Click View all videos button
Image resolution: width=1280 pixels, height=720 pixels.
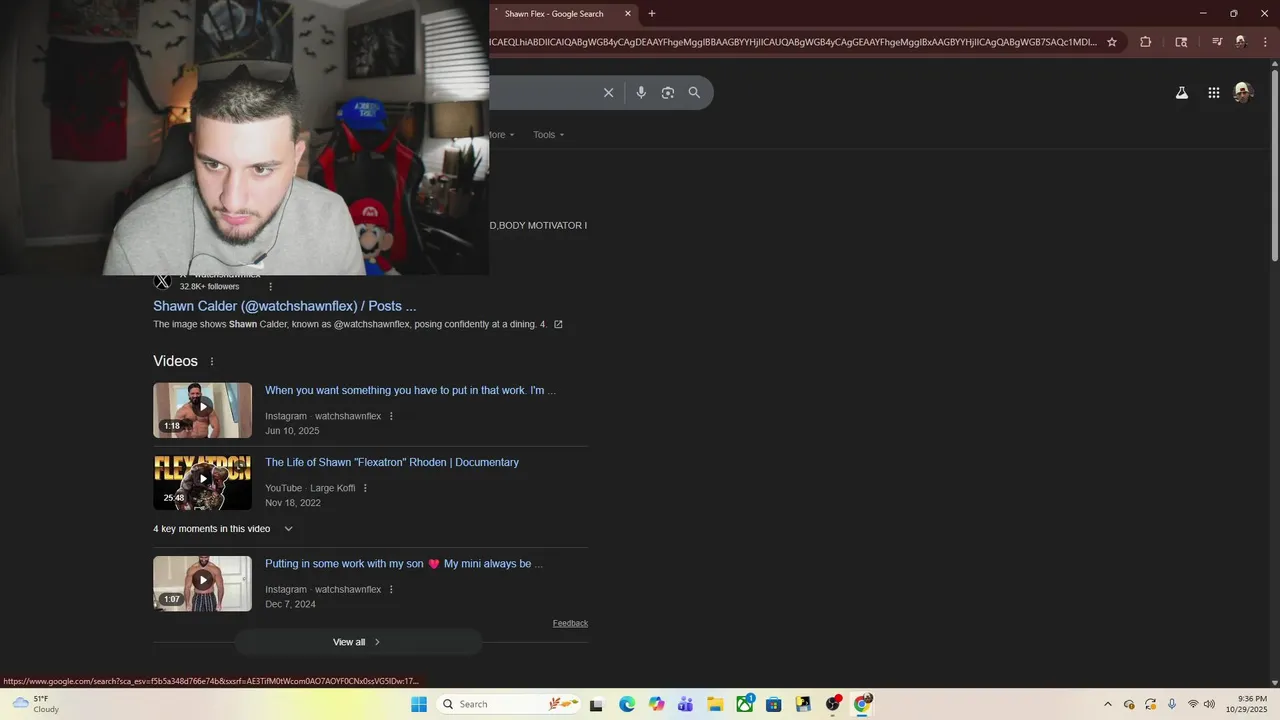click(x=358, y=642)
